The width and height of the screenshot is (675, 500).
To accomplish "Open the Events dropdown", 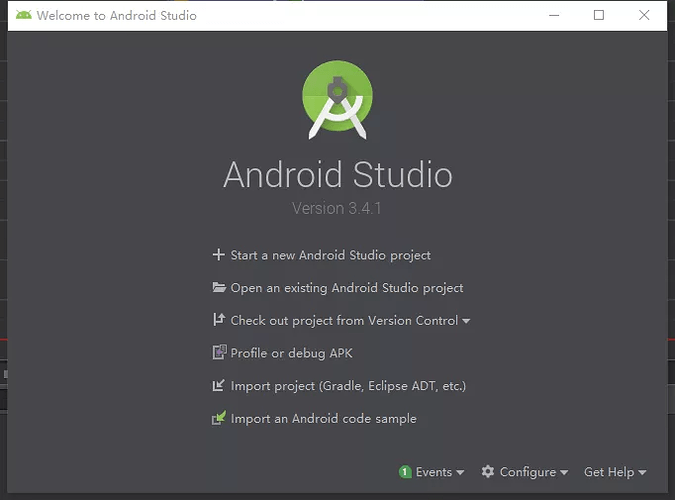I will pos(440,472).
